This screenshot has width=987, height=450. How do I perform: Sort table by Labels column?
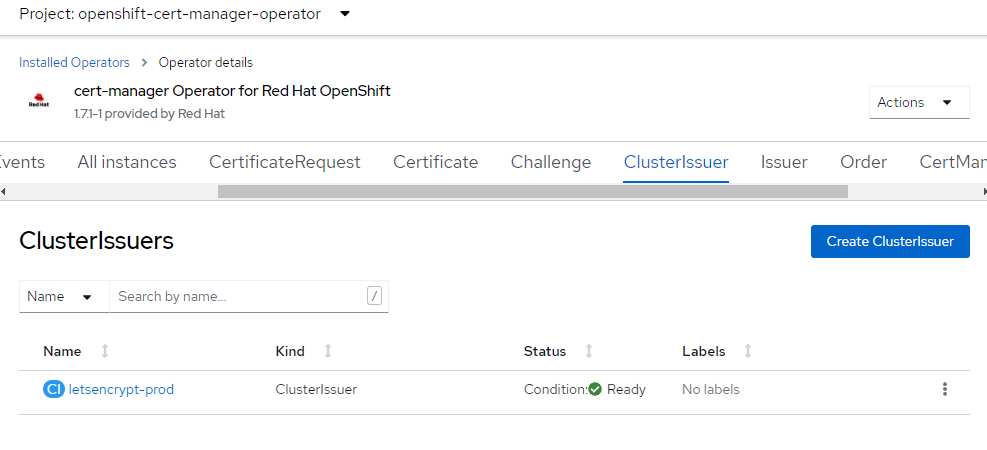(748, 351)
